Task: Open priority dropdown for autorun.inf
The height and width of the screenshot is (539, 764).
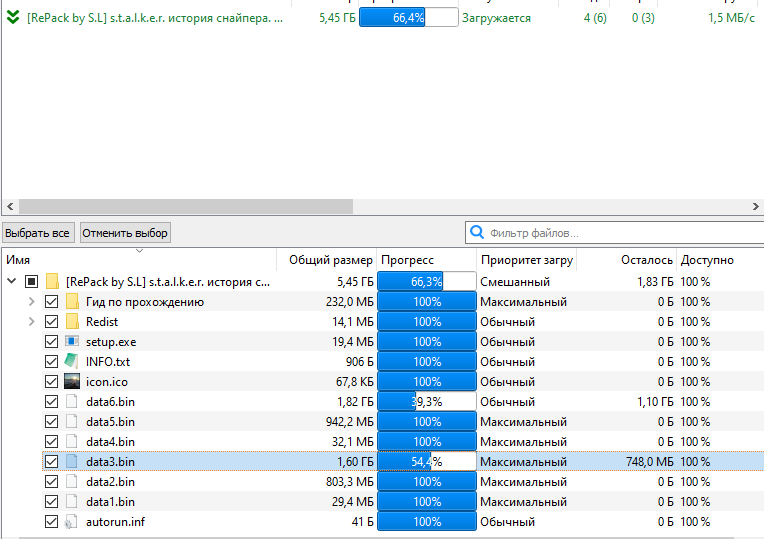Action: pos(507,521)
